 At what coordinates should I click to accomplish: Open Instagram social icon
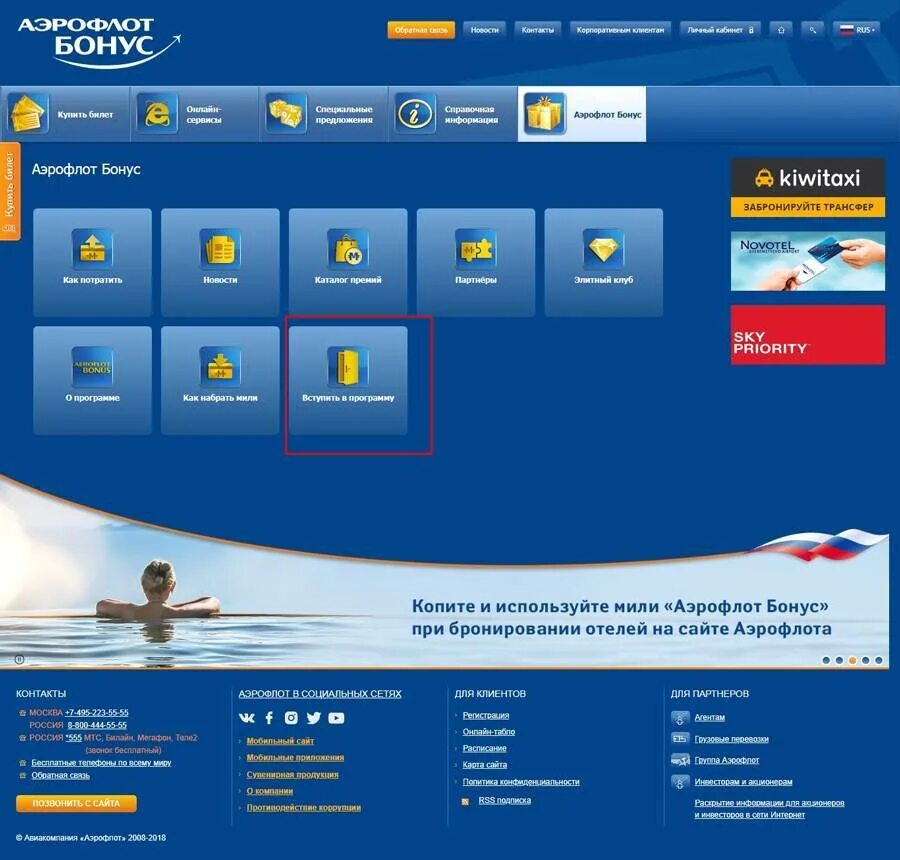(291, 718)
